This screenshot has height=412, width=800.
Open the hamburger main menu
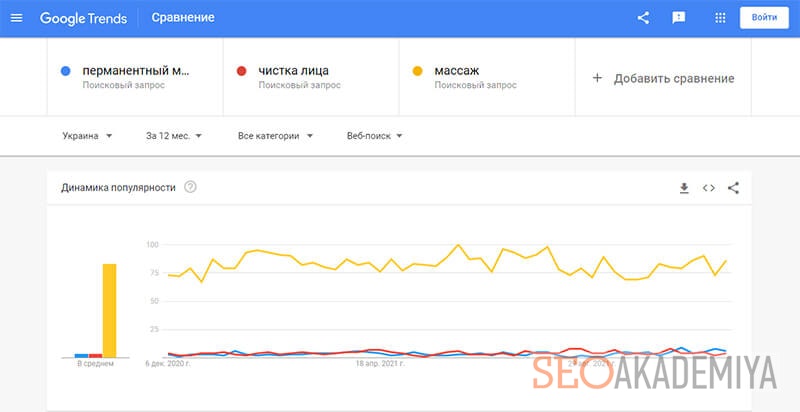tap(16, 18)
